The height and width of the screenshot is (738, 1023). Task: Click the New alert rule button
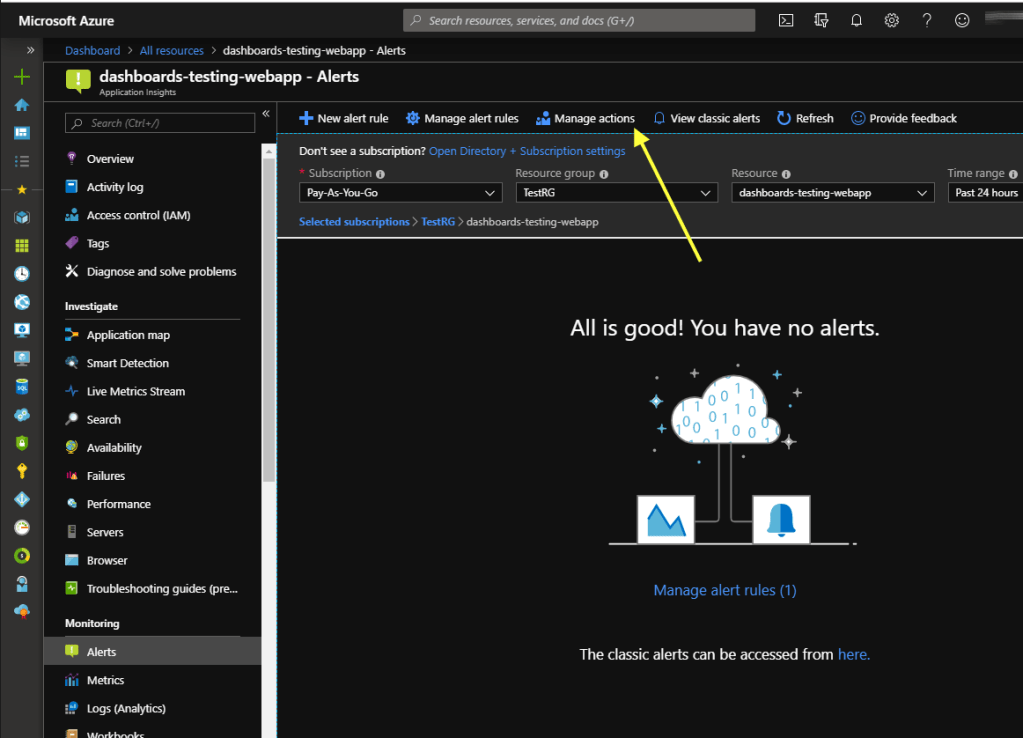tap(344, 118)
